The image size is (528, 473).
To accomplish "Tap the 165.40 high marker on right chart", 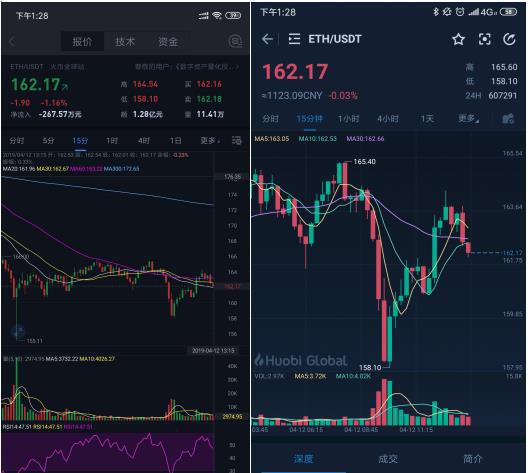I will pyautogui.click(x=365, y=162).
